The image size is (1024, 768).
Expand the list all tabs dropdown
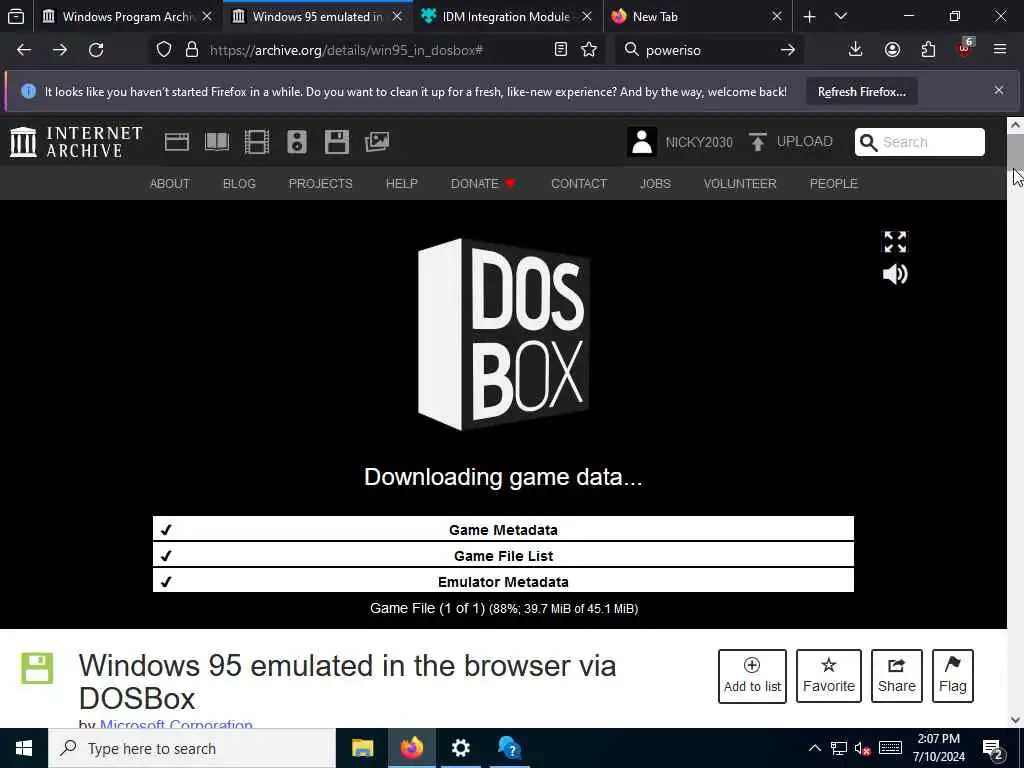[841, 17]
